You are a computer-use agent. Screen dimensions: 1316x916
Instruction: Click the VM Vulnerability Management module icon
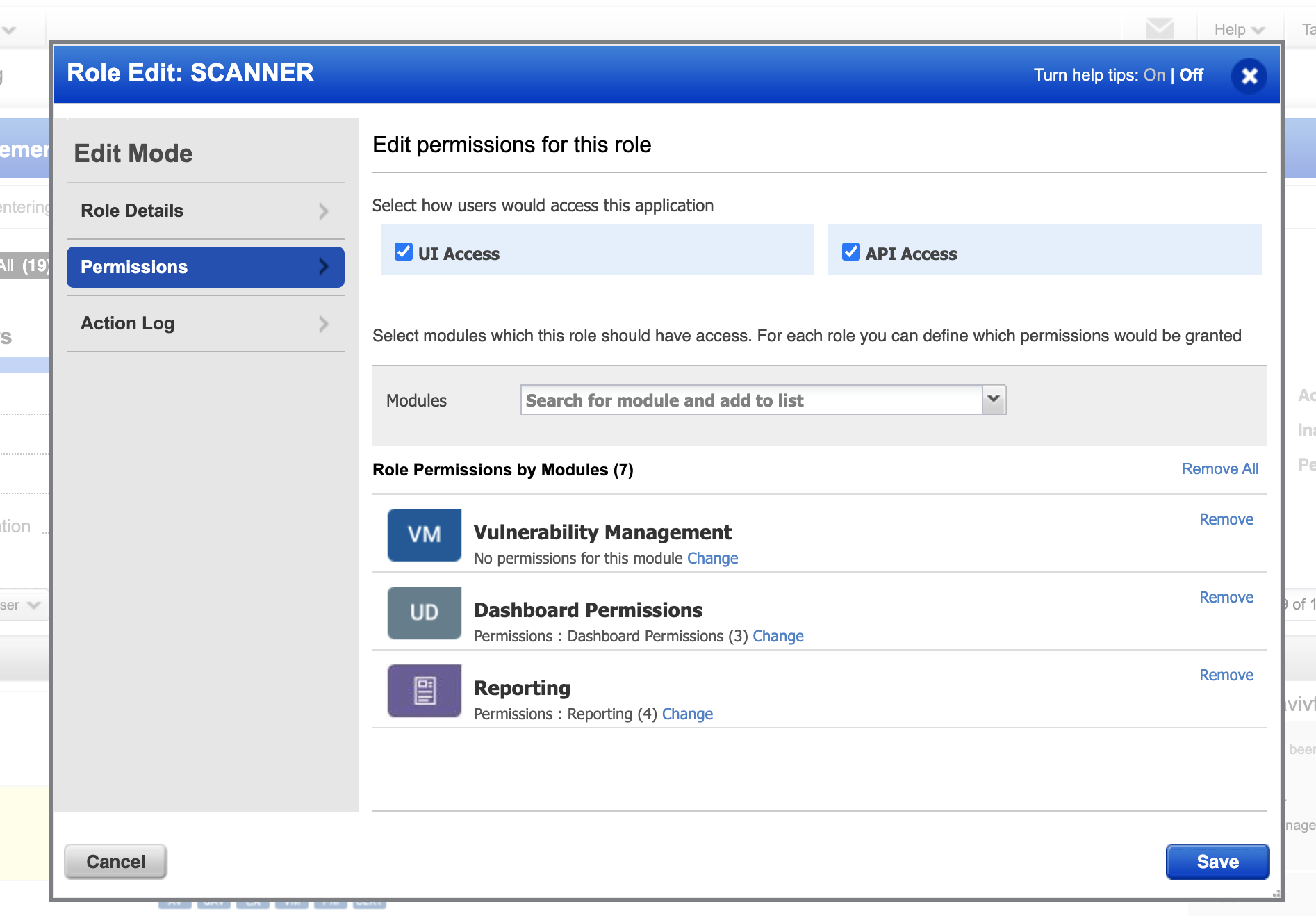pyautogui.click(x=424, y=534)
